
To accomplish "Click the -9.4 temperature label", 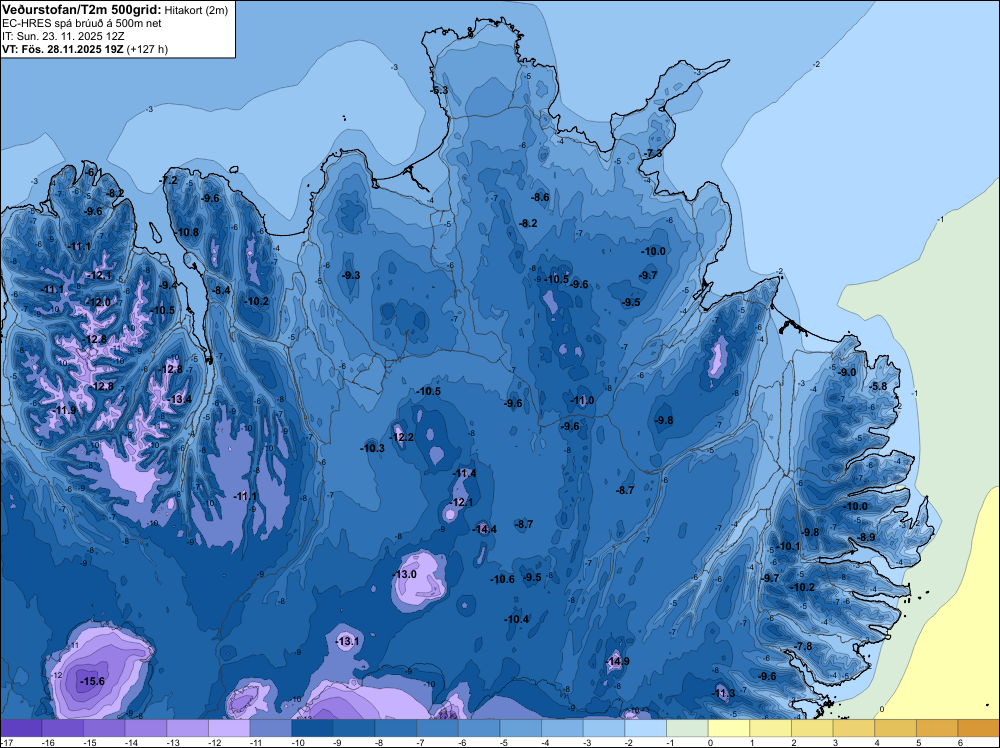I will (168, 286).
